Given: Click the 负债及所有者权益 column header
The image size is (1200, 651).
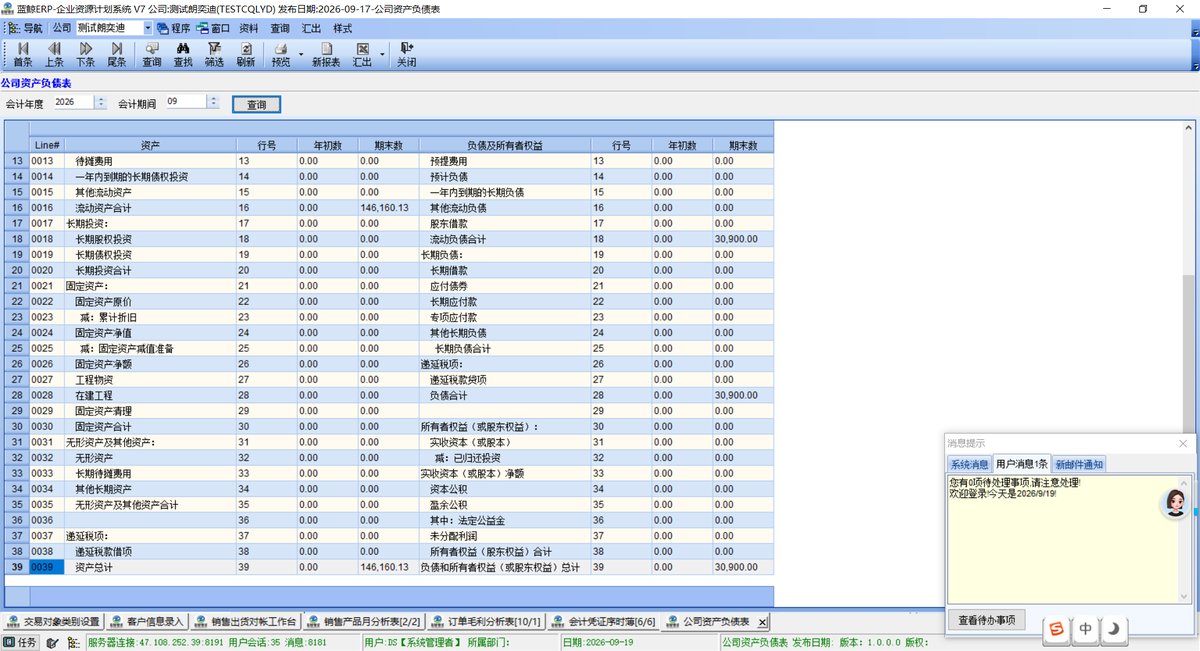Looking at the screenshot, I should pos(504,146).
